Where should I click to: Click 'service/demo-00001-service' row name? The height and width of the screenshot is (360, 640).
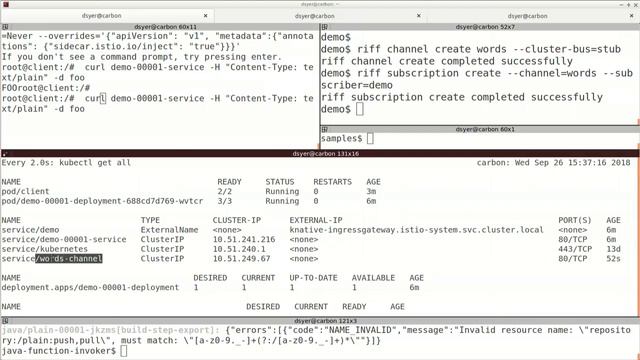pos(64,240)
